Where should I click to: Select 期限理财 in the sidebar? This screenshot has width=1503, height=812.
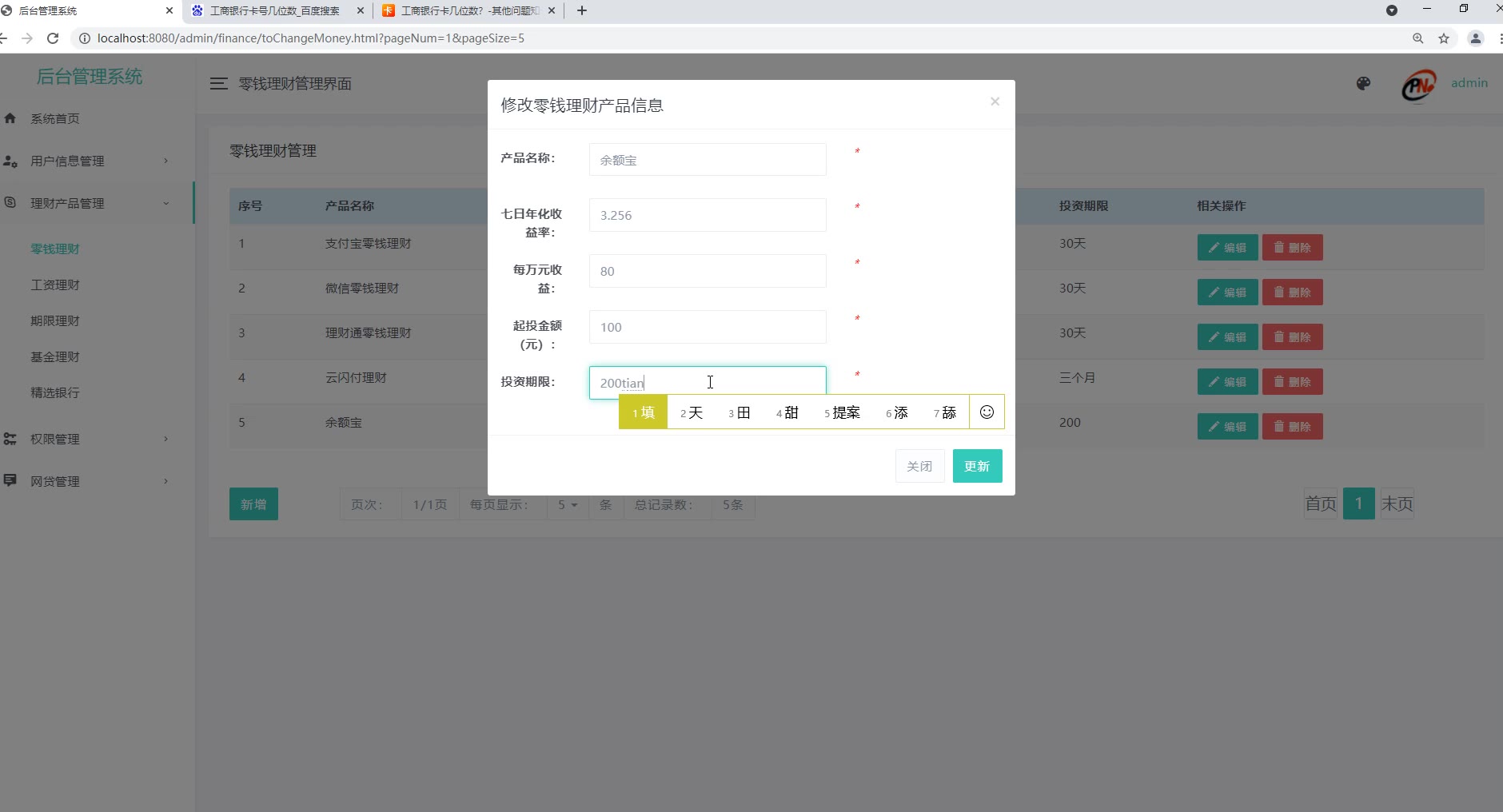tap(55, 320)
